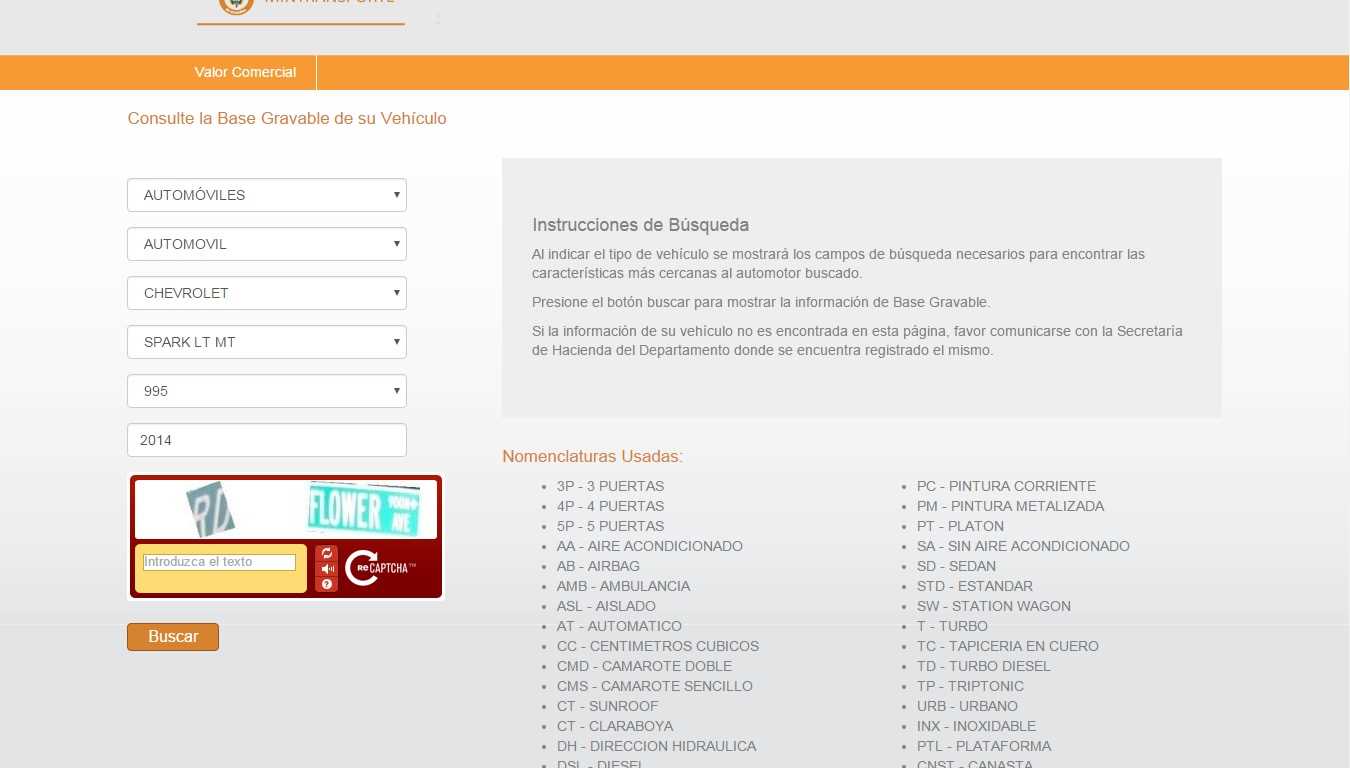This screenshot has height=768, width=1350.
Task: Refresh the captcha challenge
Action: coord(327,553)
